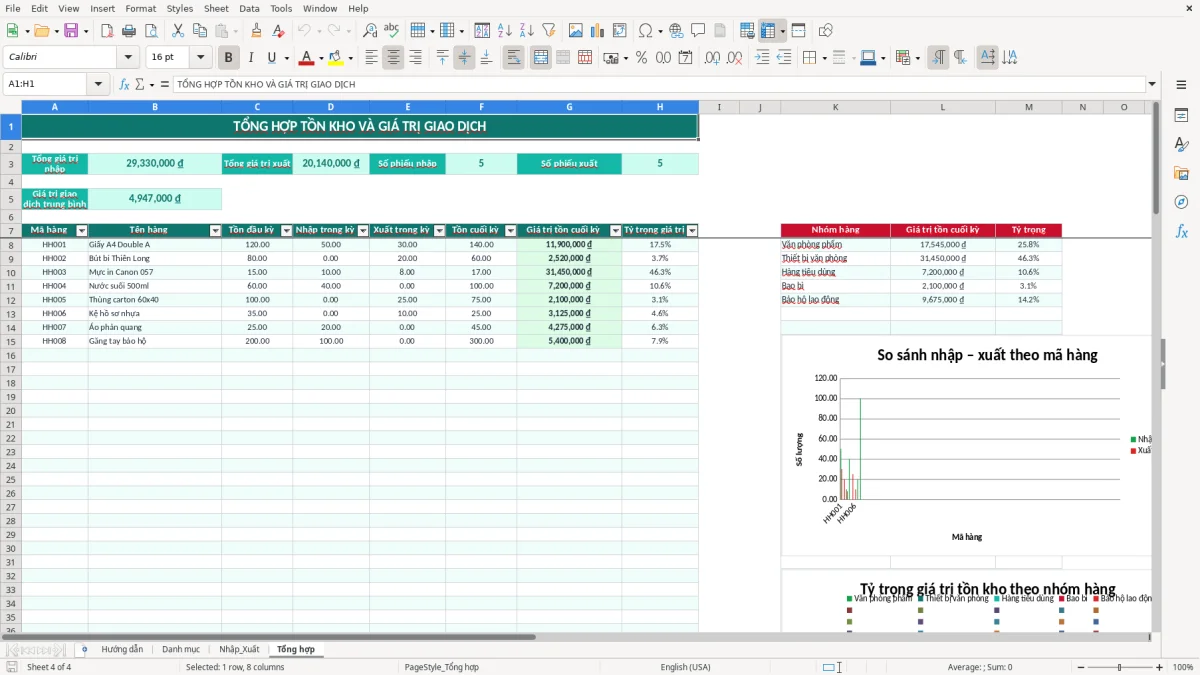This screenshot has width=1200, height=675.
Task: Insert a comment
Action: point(698,31)
